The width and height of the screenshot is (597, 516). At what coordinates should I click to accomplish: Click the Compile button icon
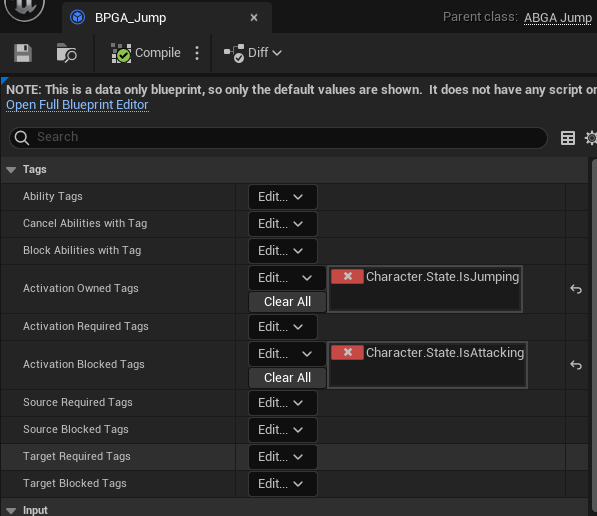click(121, 53)
